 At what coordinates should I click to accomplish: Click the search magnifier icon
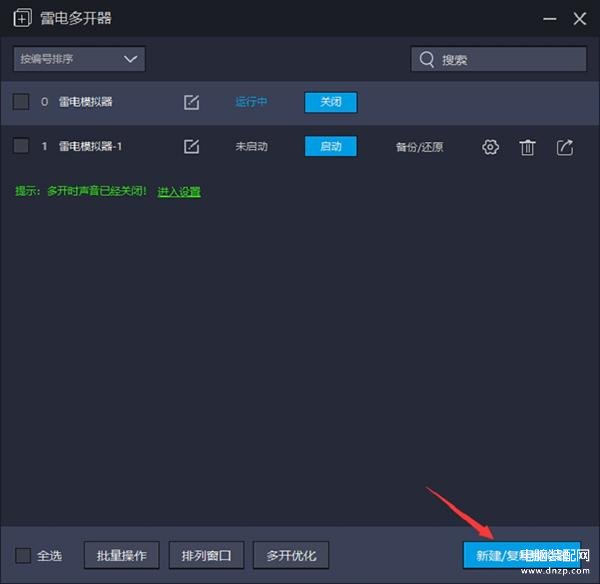(427, 59)
